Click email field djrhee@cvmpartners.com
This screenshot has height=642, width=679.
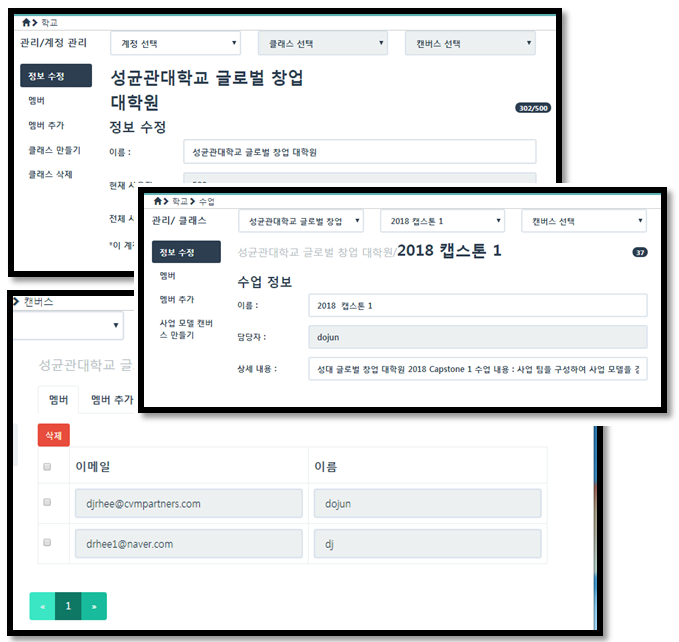(189, 503)
